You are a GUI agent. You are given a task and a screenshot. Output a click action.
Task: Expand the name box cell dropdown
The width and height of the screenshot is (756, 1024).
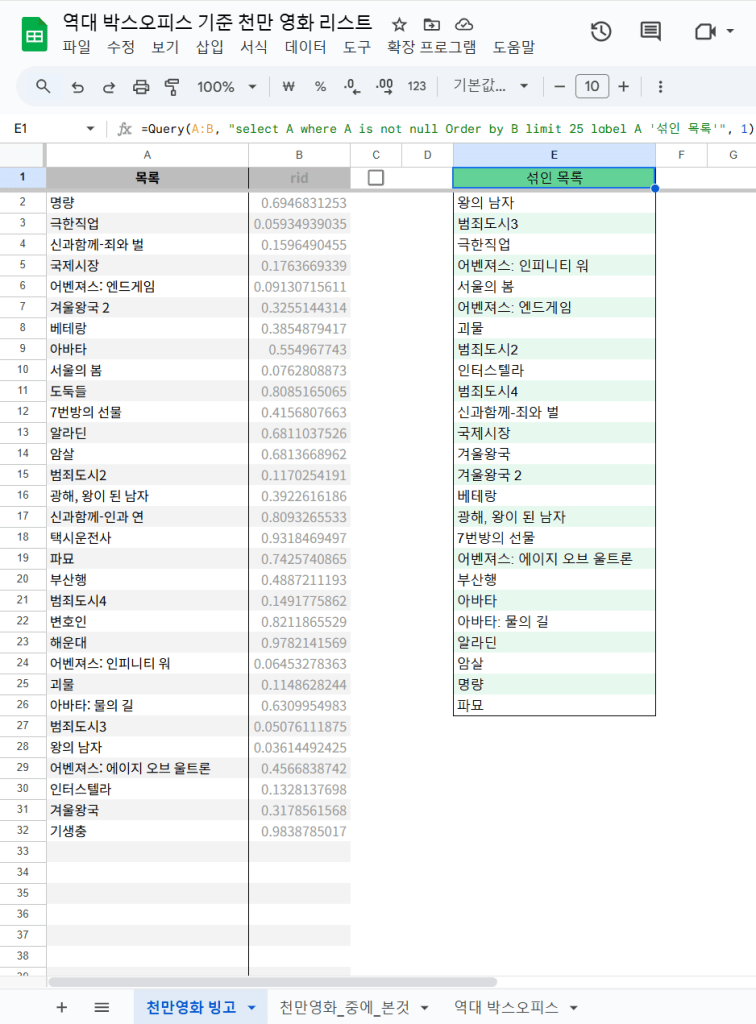90,129
